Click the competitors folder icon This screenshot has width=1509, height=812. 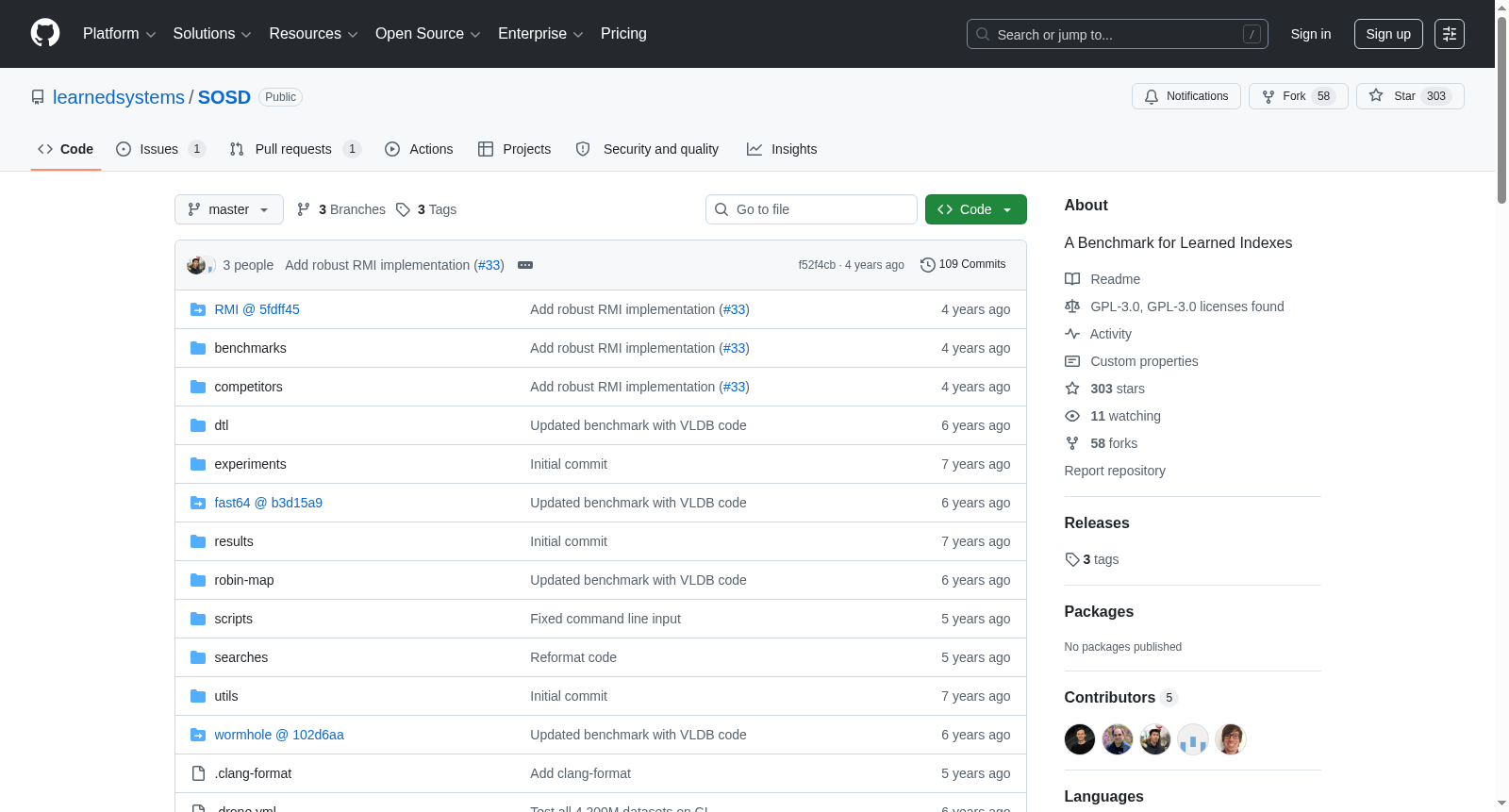tap(198, 387)
